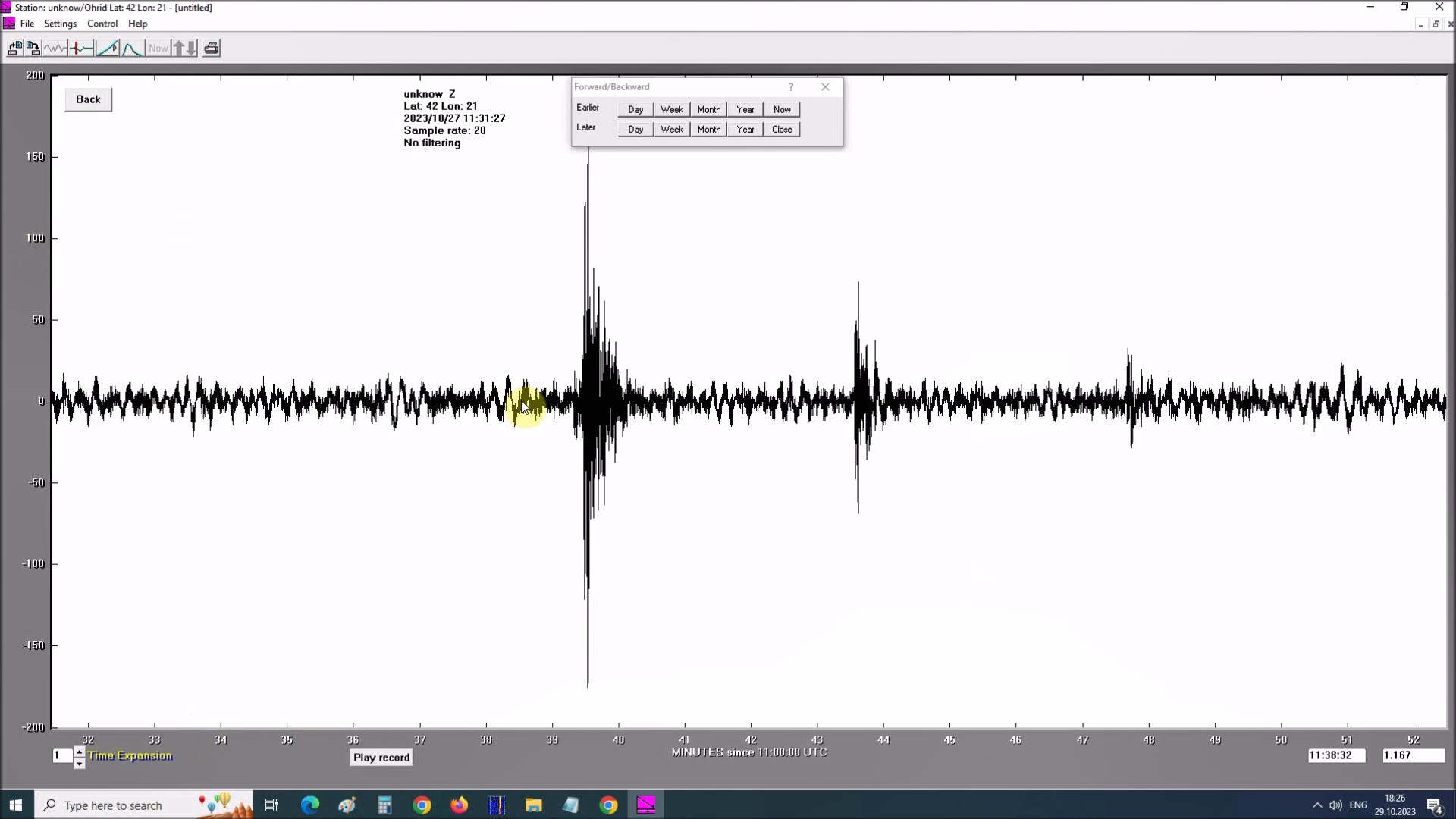Click Now in the Forward/Backward dialog
1456x819 pixels.
[782, 110]
